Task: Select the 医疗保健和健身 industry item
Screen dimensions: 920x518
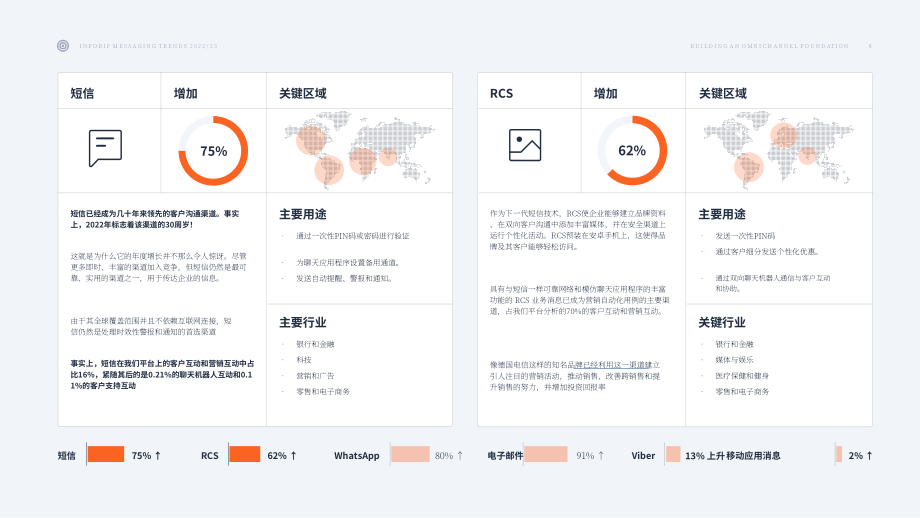Action: 742,376
